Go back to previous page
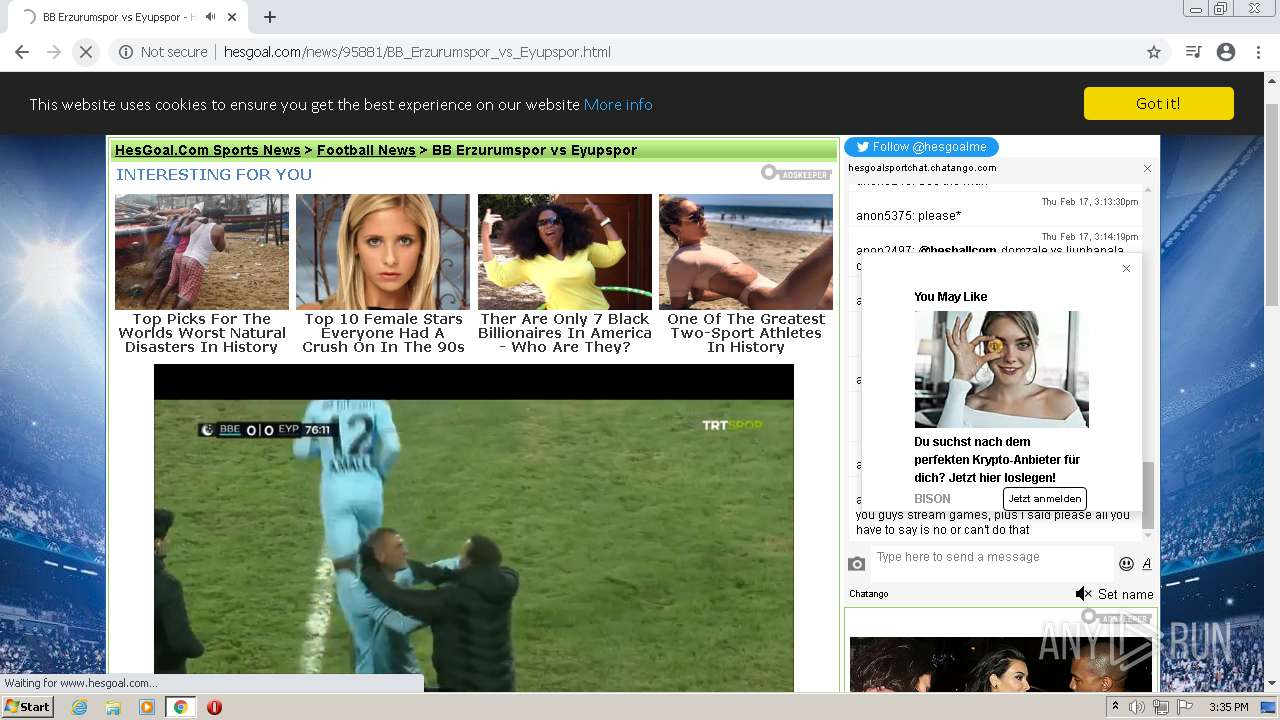This screenshot has height=720, width=1280. (22, 52)
